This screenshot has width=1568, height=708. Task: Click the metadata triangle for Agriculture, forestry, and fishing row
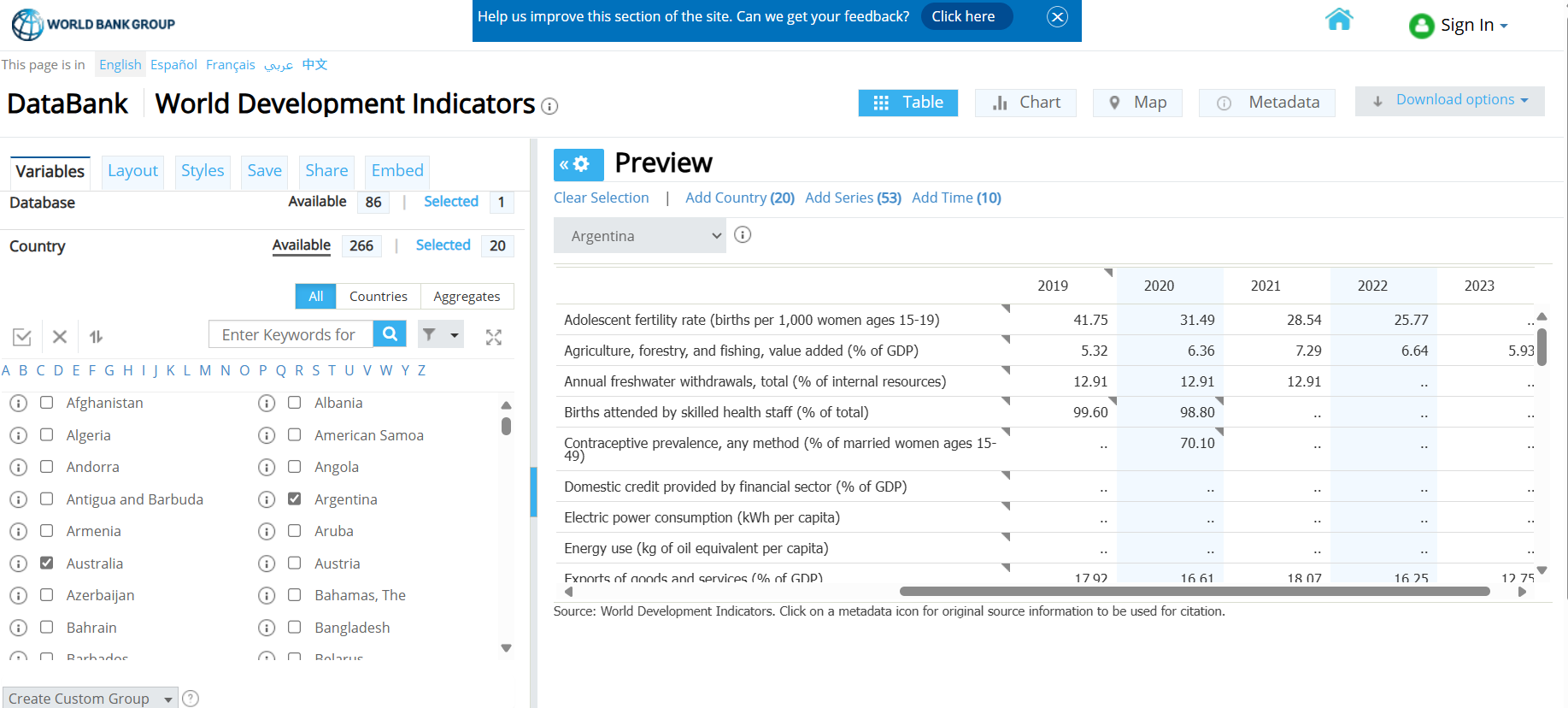pos(1006,339)
